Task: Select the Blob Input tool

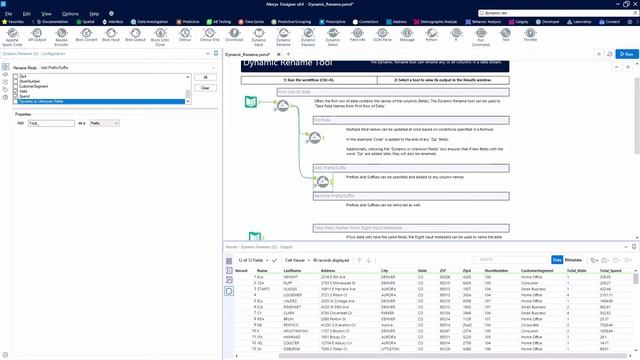Action: coord(111,35)
